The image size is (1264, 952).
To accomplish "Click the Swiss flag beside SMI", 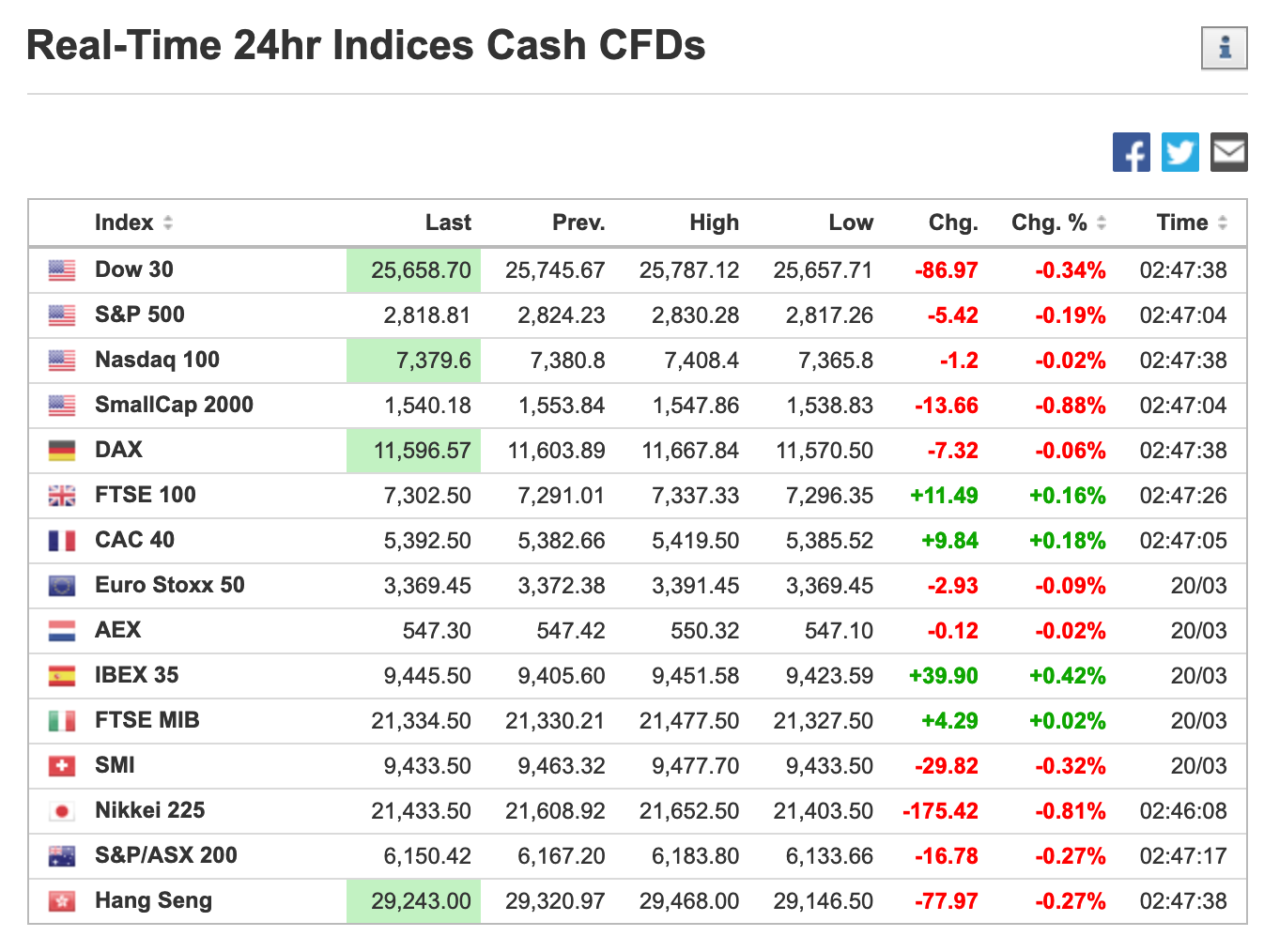I will tap(62, 766).
